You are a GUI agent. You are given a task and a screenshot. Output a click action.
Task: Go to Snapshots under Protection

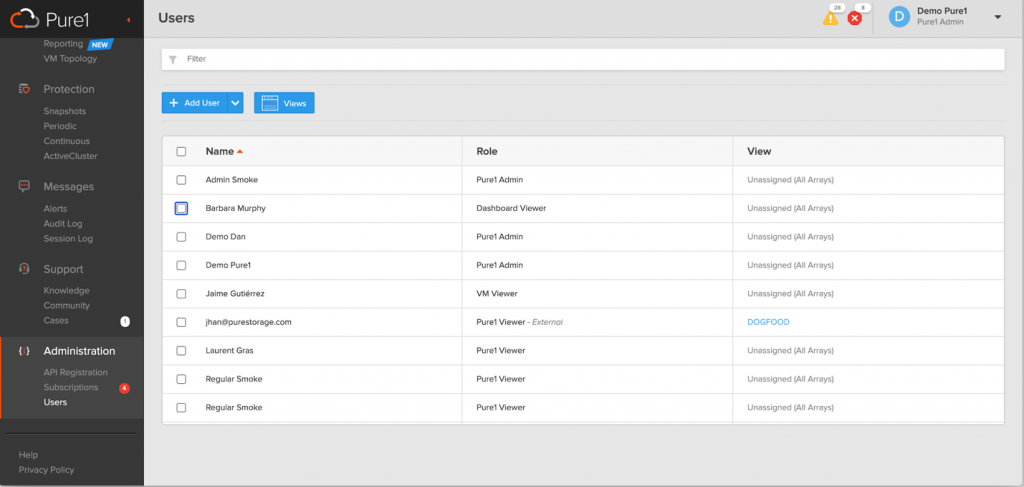click(65, 112)
